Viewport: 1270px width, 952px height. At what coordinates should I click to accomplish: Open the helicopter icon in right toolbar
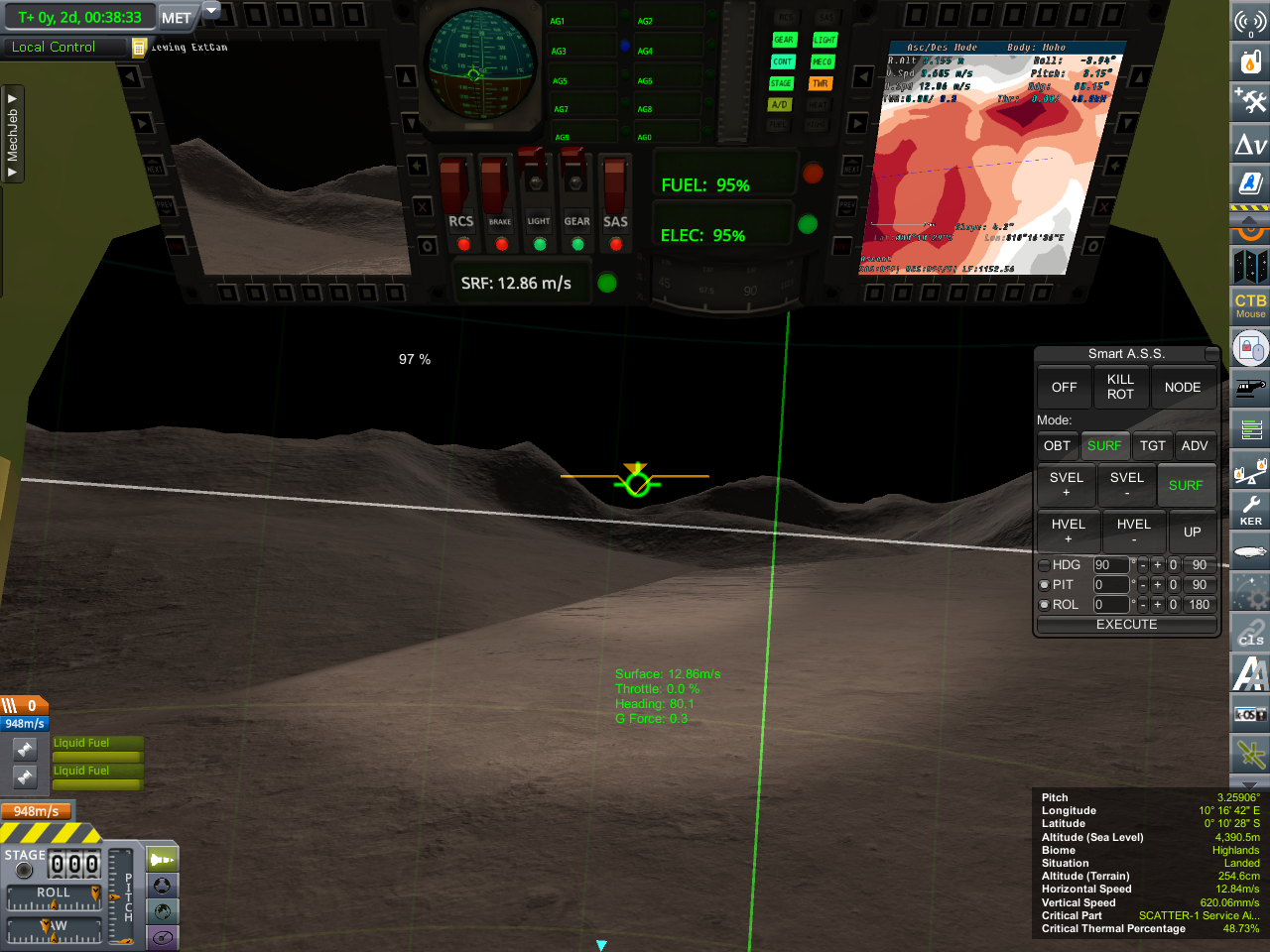click(x=1250, y=388)
